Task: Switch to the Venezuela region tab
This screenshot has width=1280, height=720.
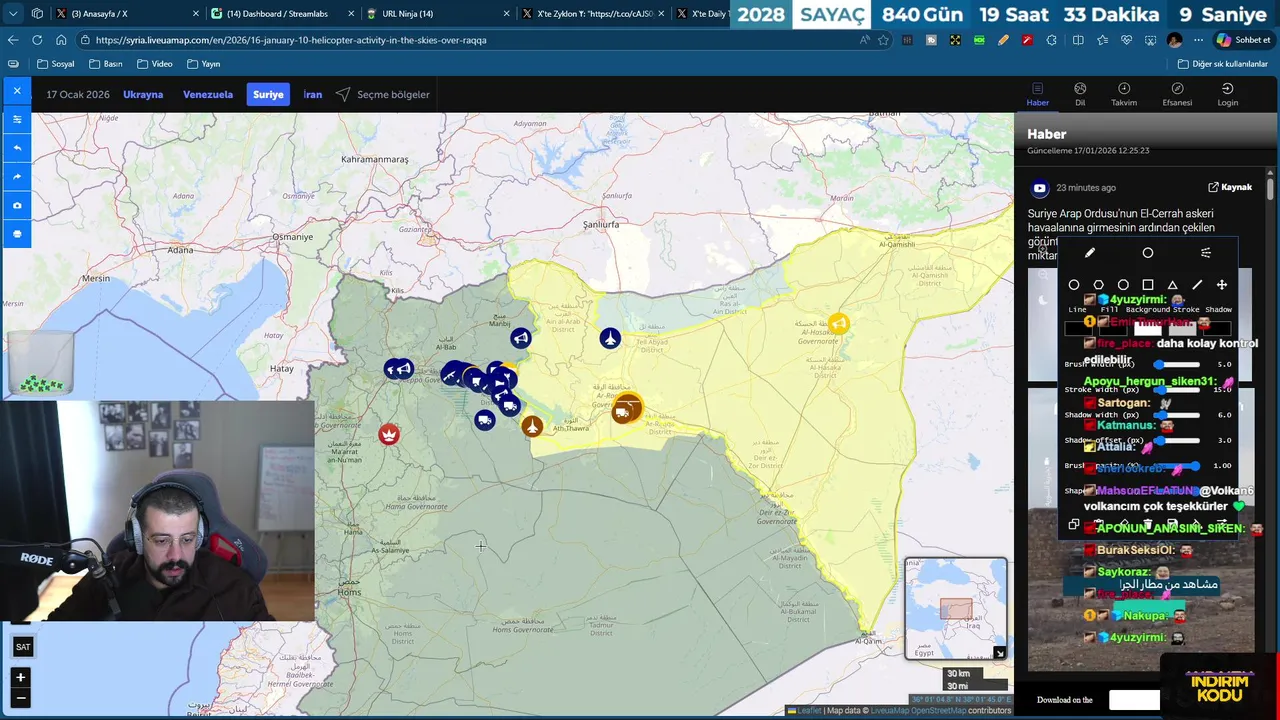Action: tap(208, 94)
